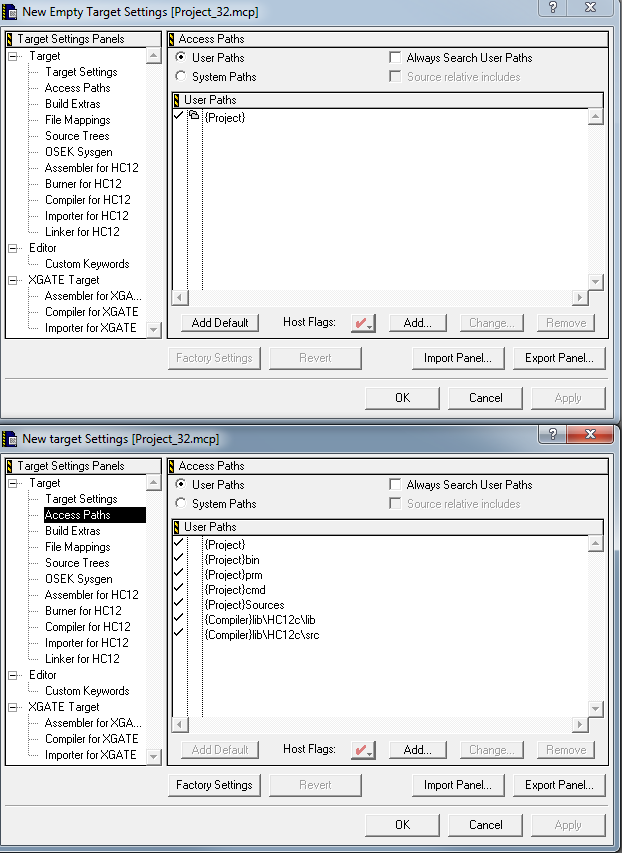Click user paths list scroll-down arrow in New target Settings window
Image resolution: width=622 pixels, height=853 pixels.
click(x=595, y=709)
